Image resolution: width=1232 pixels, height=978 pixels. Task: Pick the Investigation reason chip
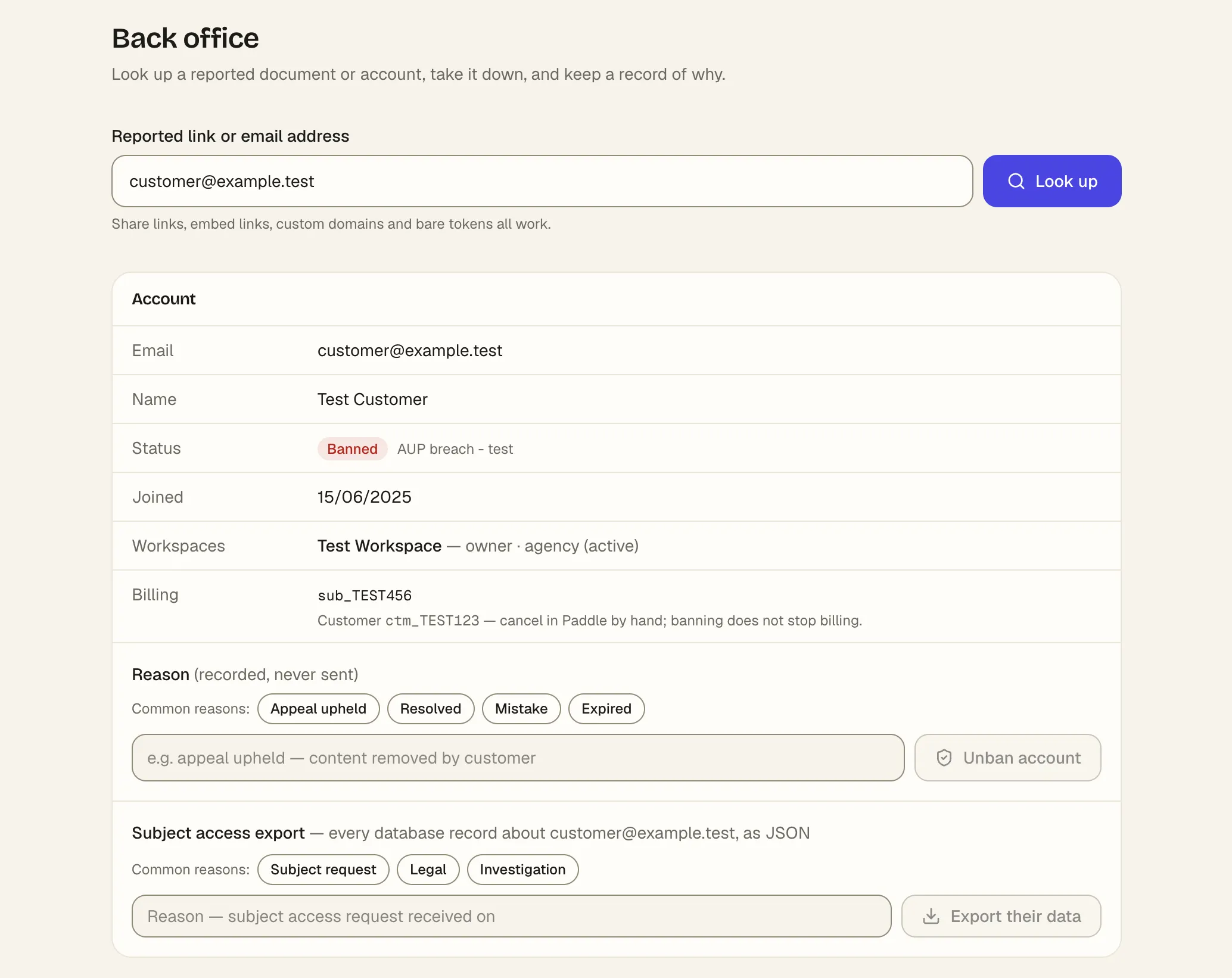(x=523, y=870)
